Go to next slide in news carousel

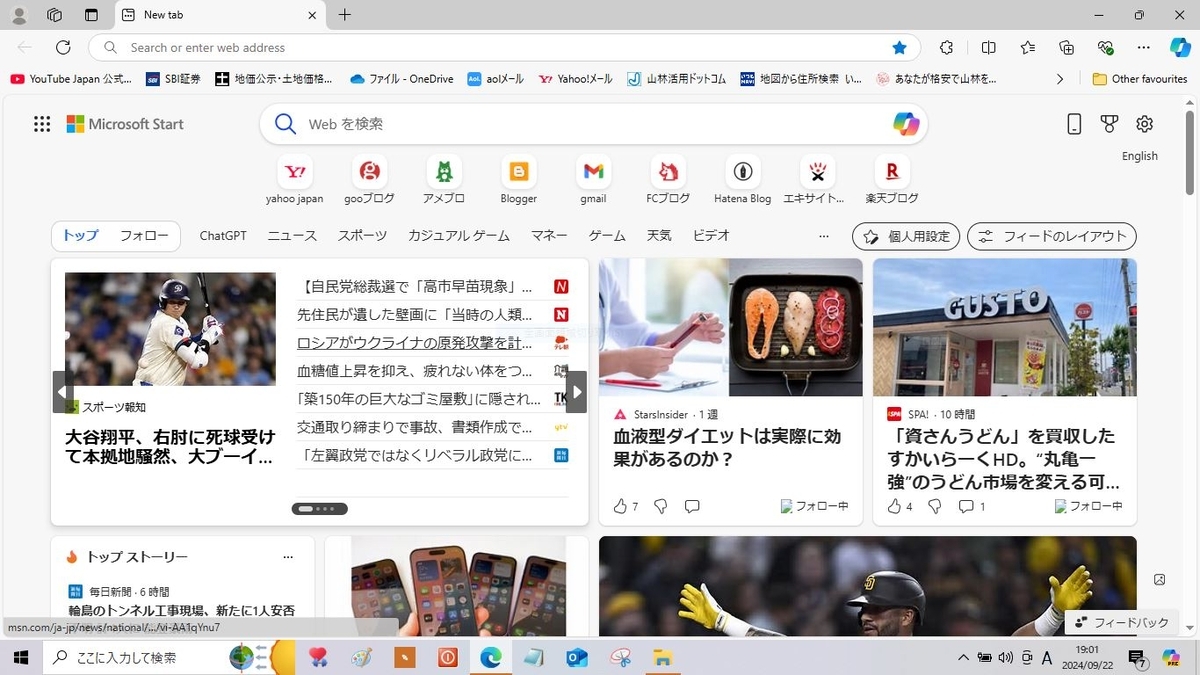(x=576, y=392)
